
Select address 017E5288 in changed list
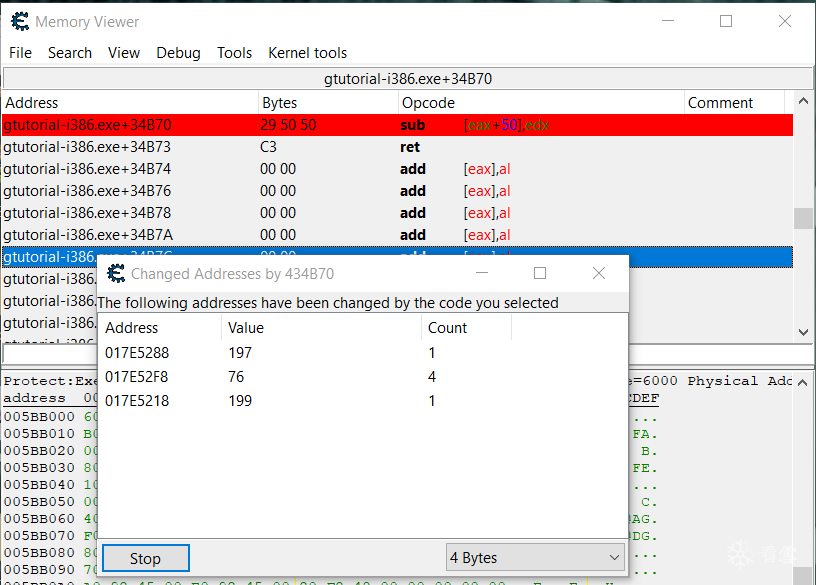[x=137, y=353]
